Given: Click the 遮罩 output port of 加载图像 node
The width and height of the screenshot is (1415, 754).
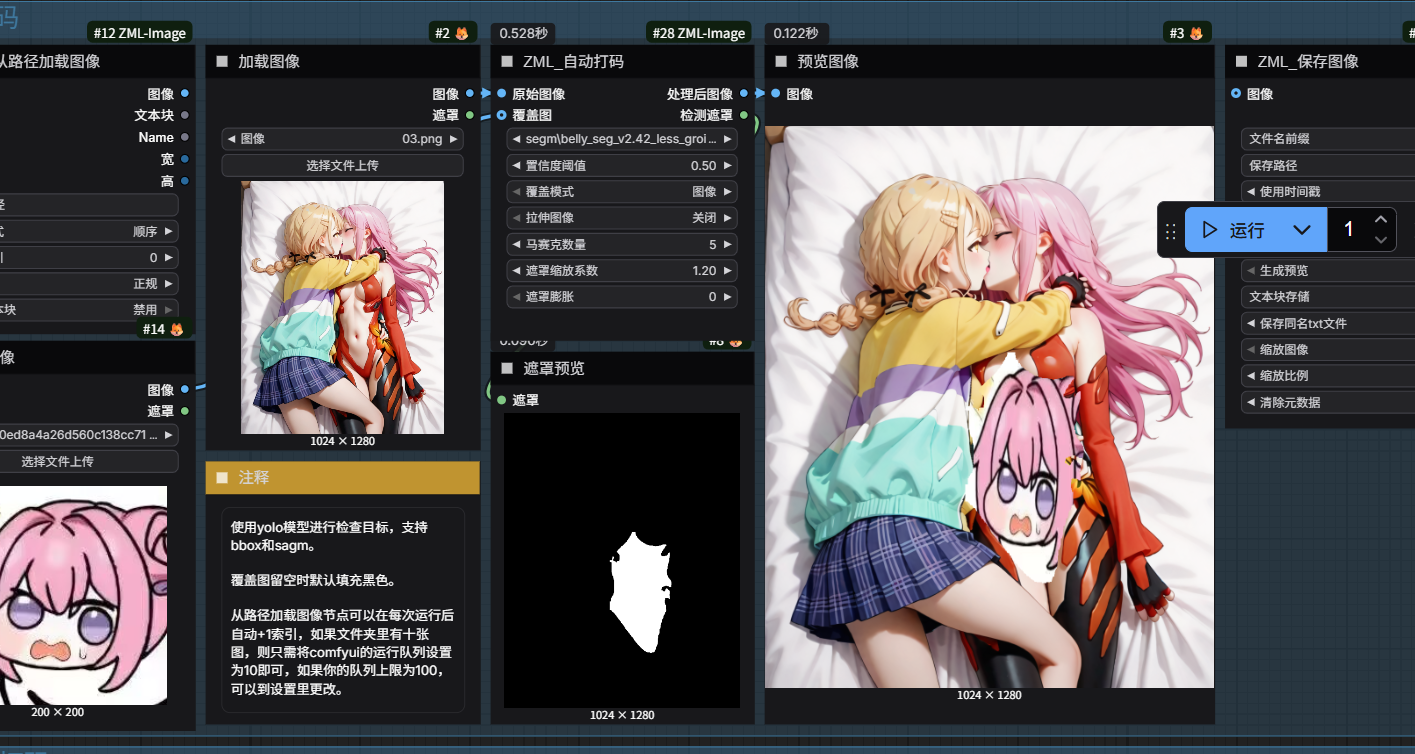Looking at the screenshot, I should point(469,115).
